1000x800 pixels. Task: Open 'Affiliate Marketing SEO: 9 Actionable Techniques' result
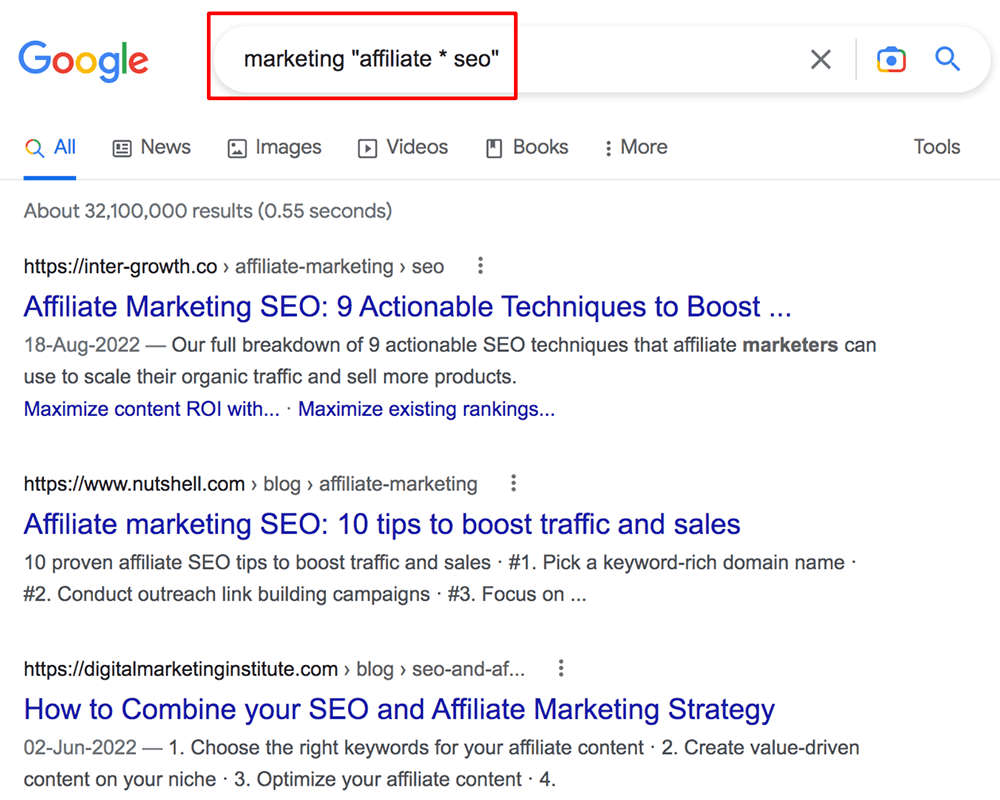[x=408, y=307]
